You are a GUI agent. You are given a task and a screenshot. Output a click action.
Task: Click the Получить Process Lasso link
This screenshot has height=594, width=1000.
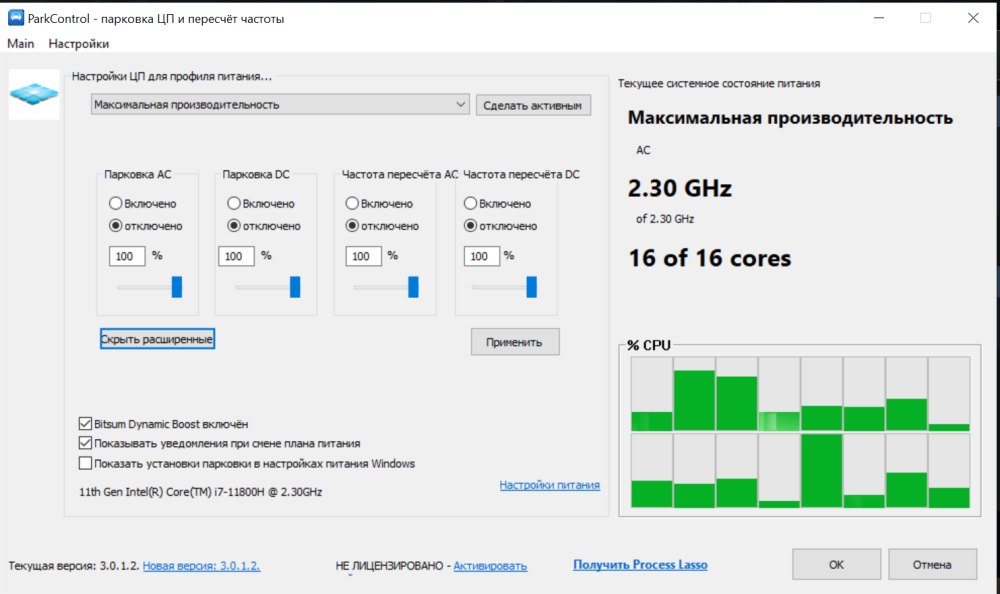click(640, 565)
